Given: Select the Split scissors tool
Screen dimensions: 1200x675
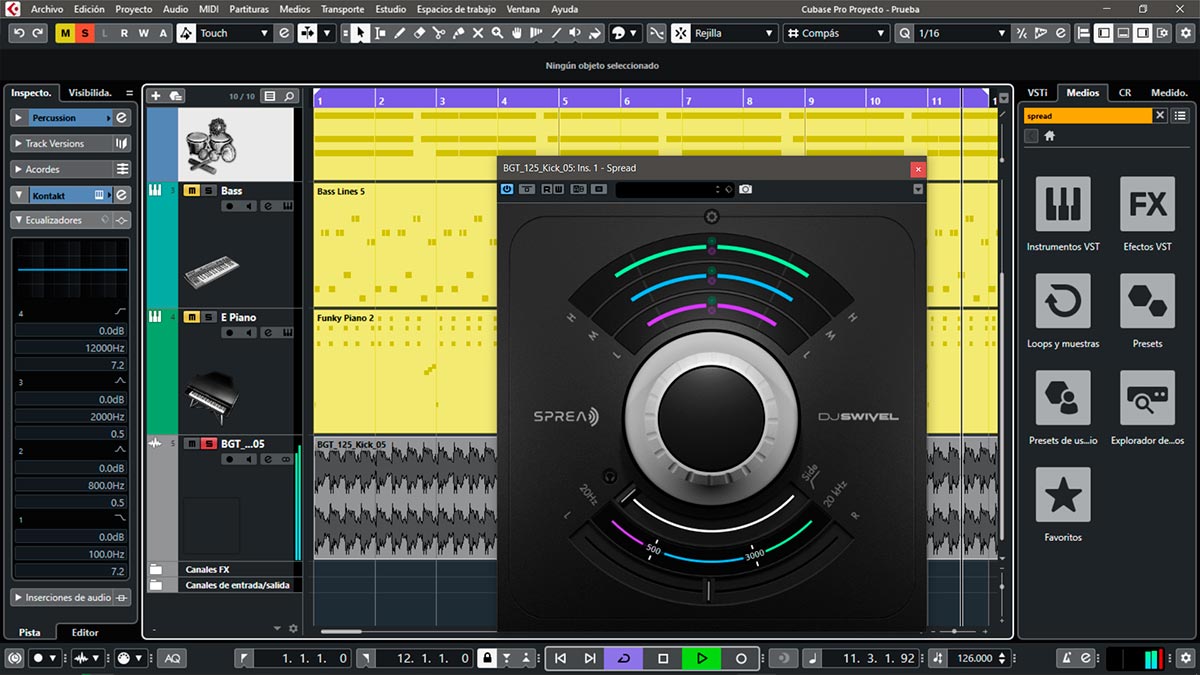Looking at the screenshot, I should (439, 33).
